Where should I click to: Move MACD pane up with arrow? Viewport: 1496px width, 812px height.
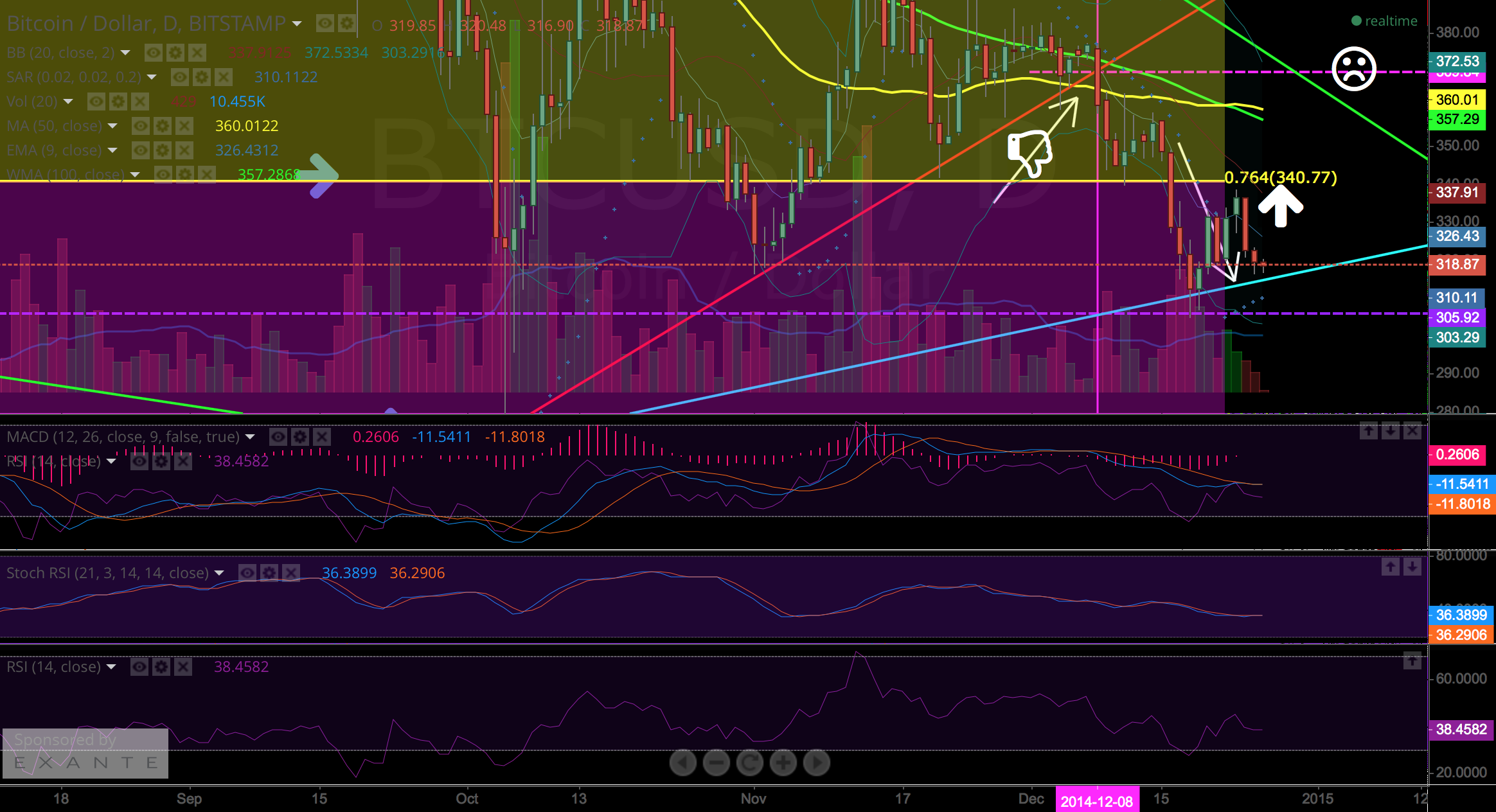(x=1369, y=430)
